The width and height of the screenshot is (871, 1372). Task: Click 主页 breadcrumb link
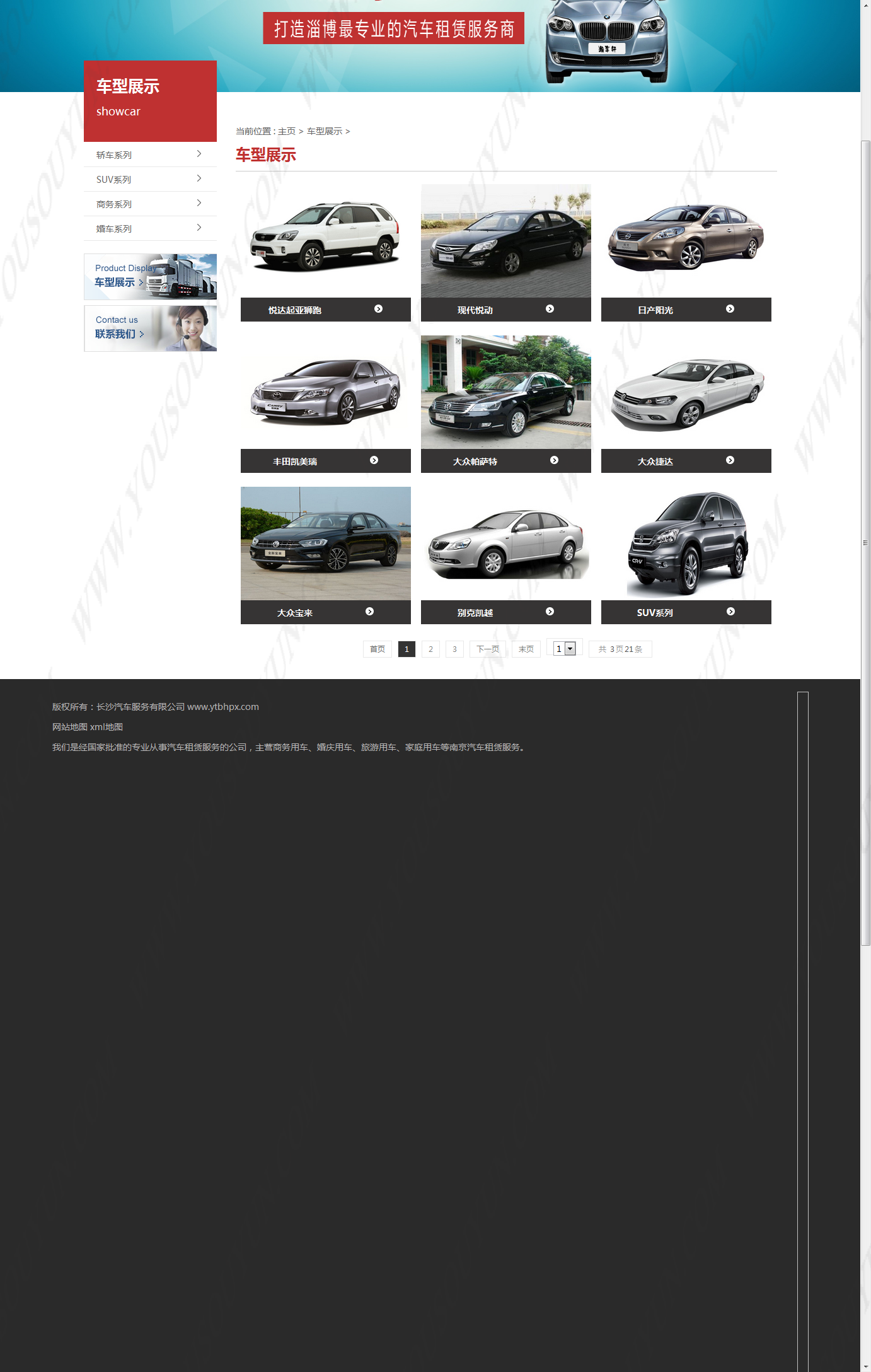tap(287, 131)
